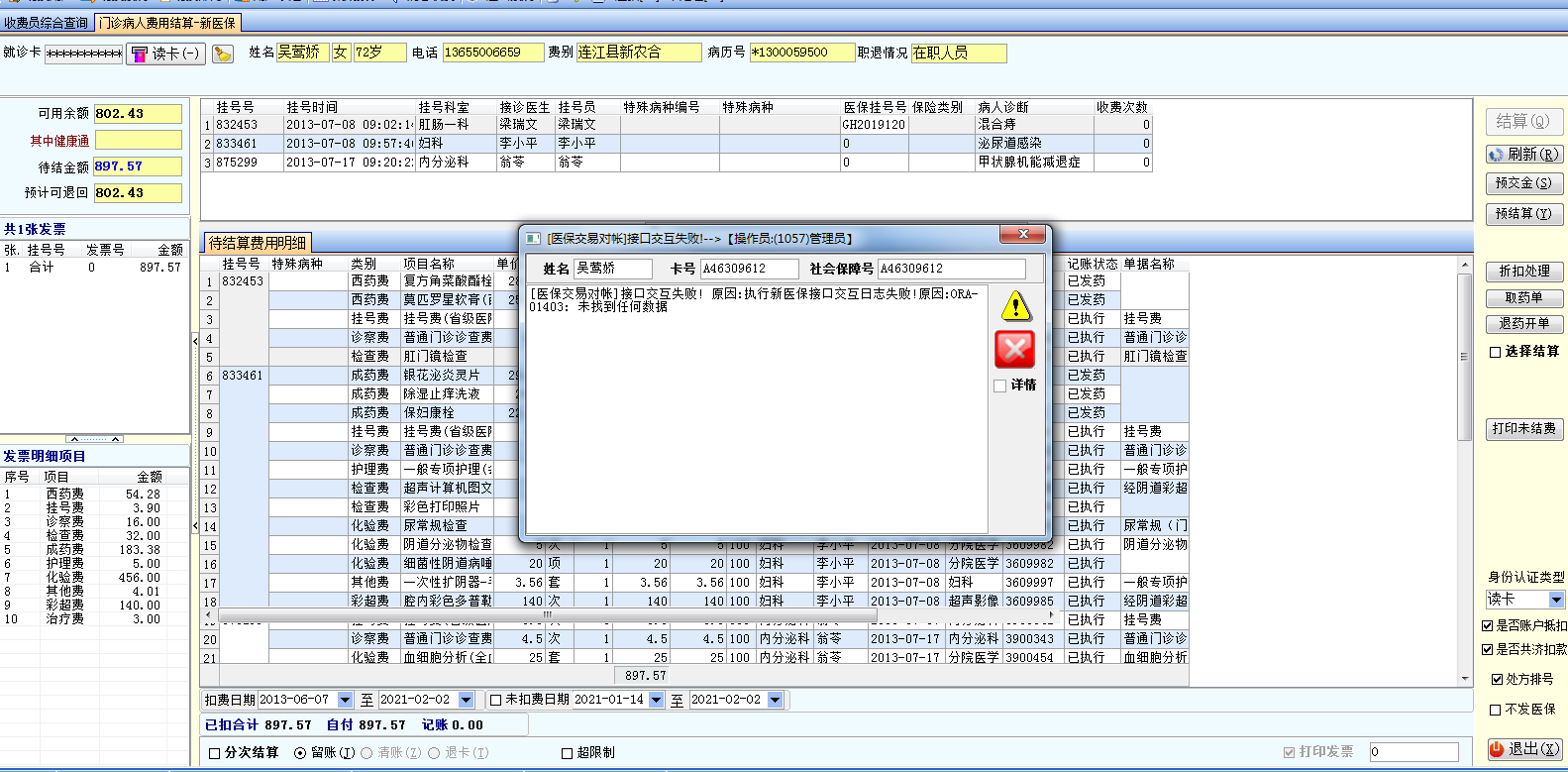Open the 取药单 button

click(1524, 298)
